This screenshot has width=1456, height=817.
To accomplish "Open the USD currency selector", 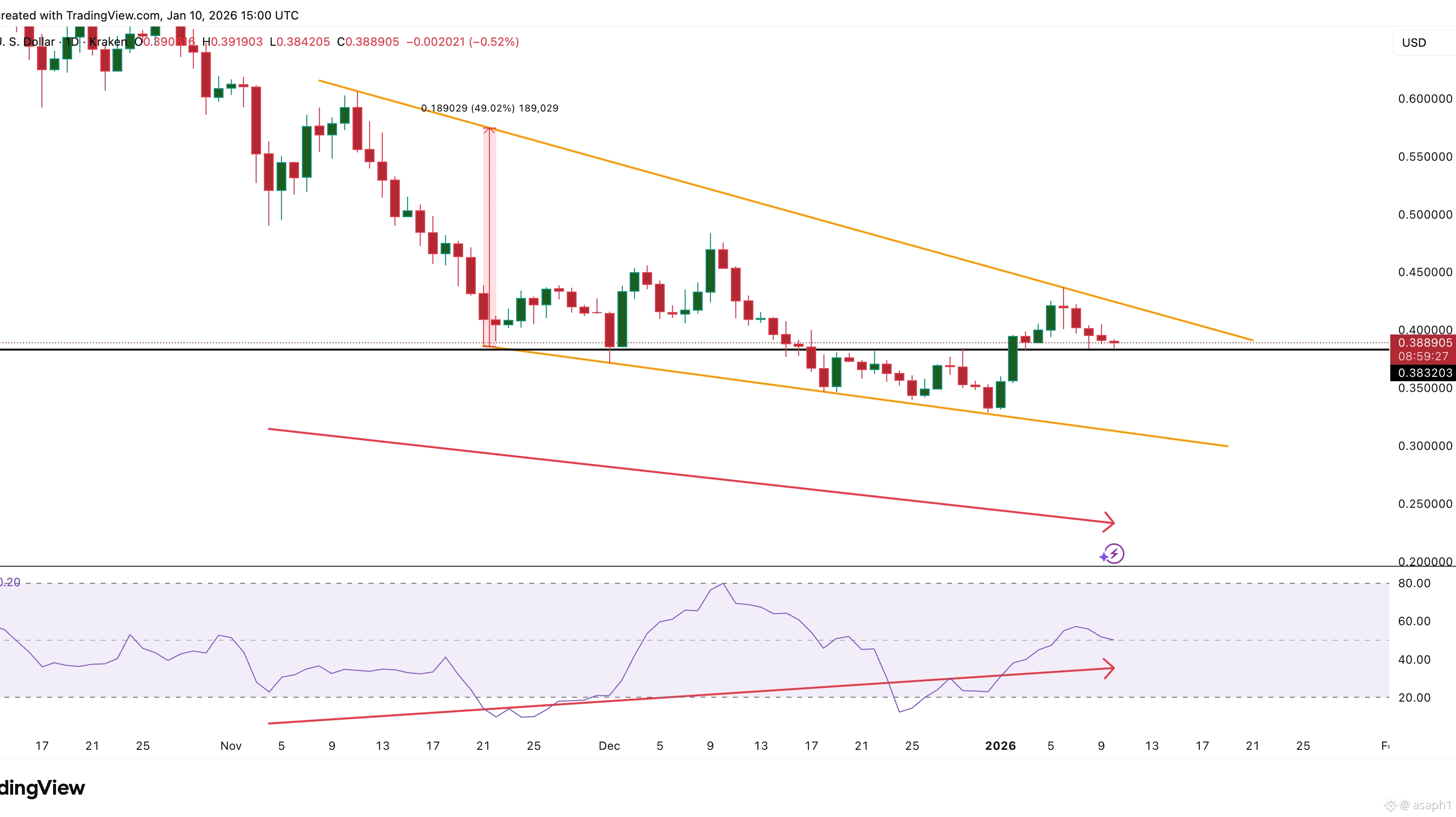I will coord(1414,43).
